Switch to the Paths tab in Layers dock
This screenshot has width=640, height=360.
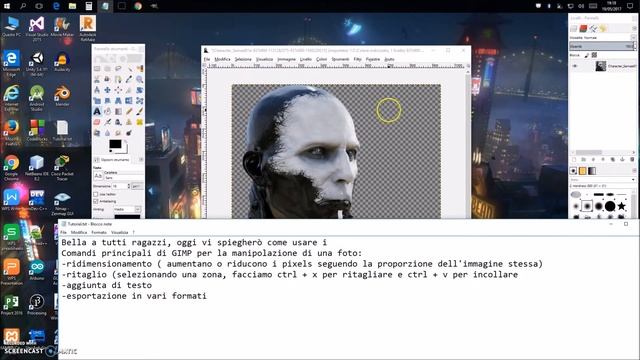pyautogui.click(x=593, y=28)
